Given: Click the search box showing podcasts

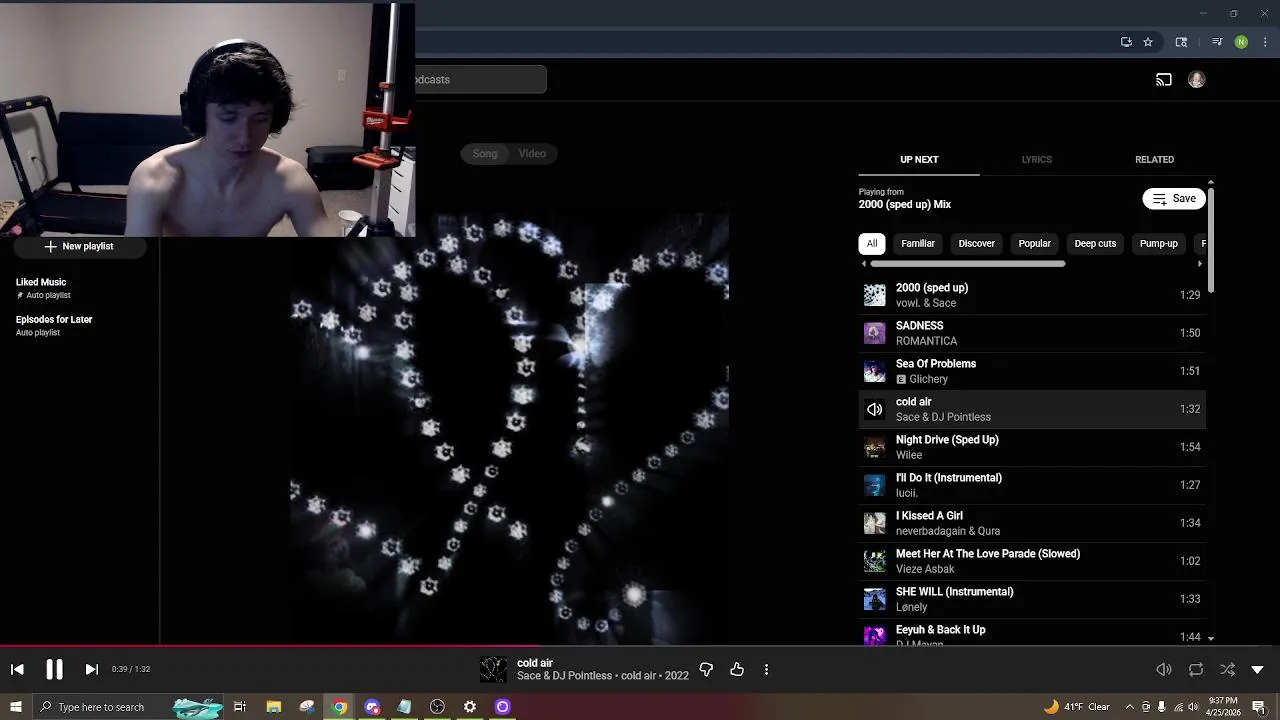Looking at the screenshot, I should point(481,80).
